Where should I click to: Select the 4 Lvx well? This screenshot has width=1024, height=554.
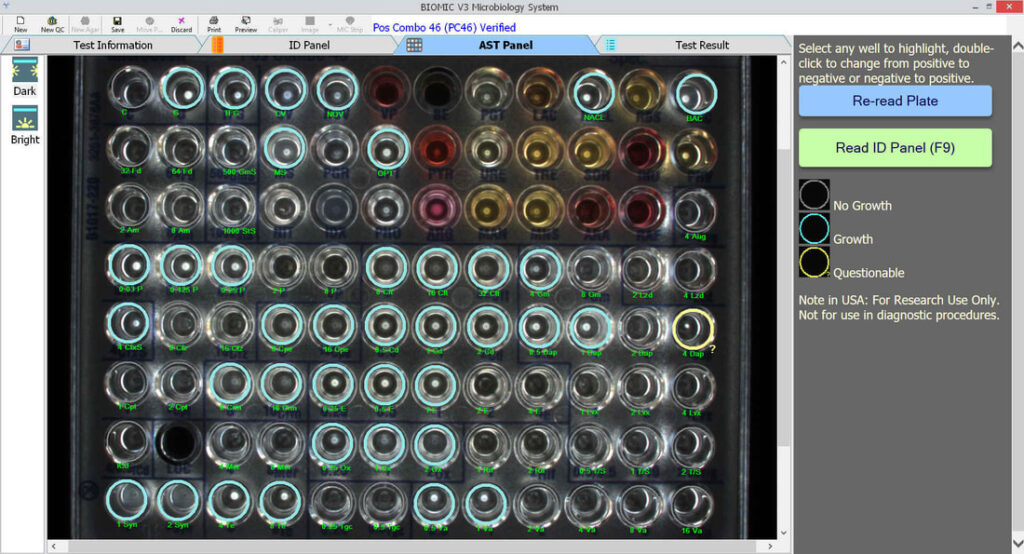coord(692,388)
